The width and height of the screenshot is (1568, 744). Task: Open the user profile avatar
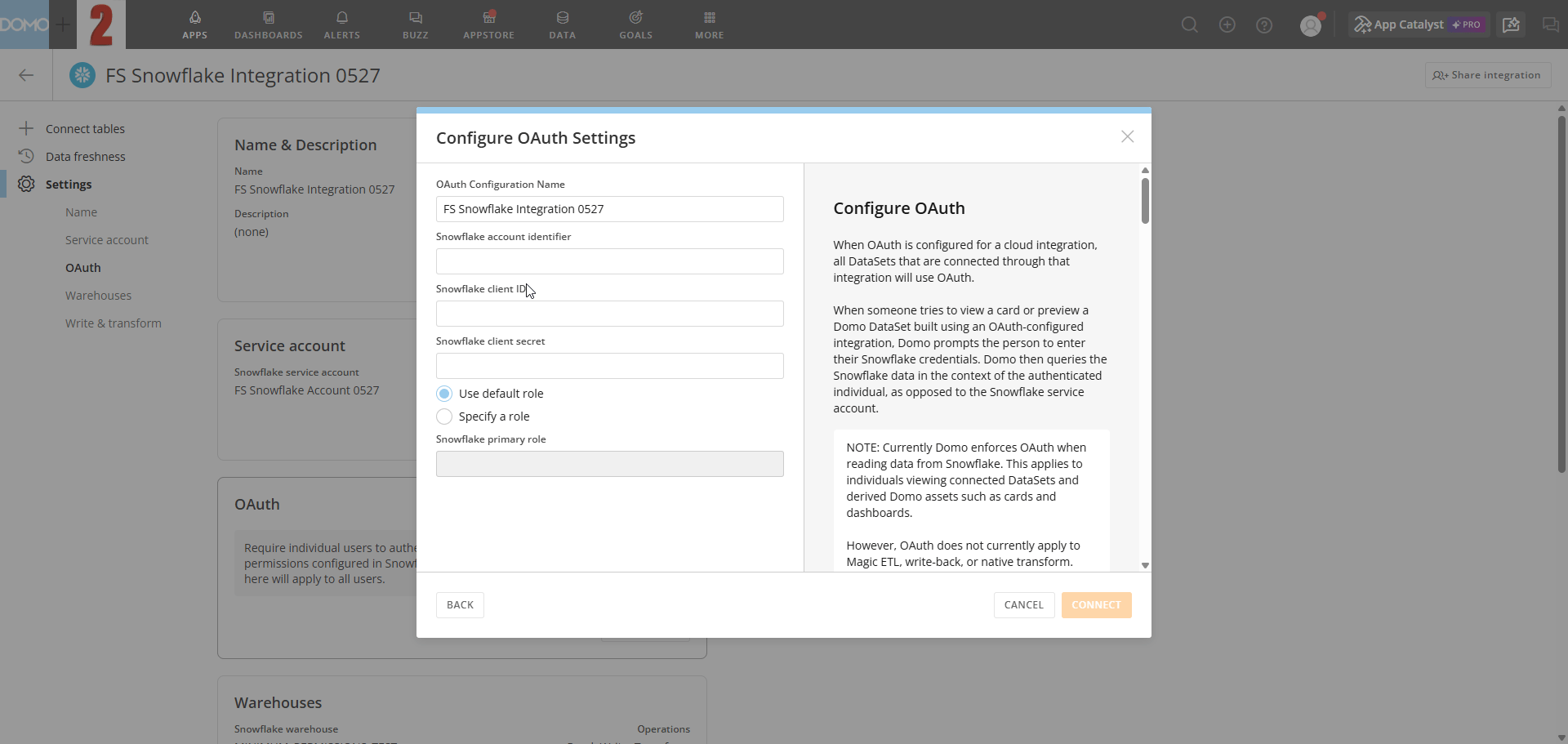(x=1311, y=26)
